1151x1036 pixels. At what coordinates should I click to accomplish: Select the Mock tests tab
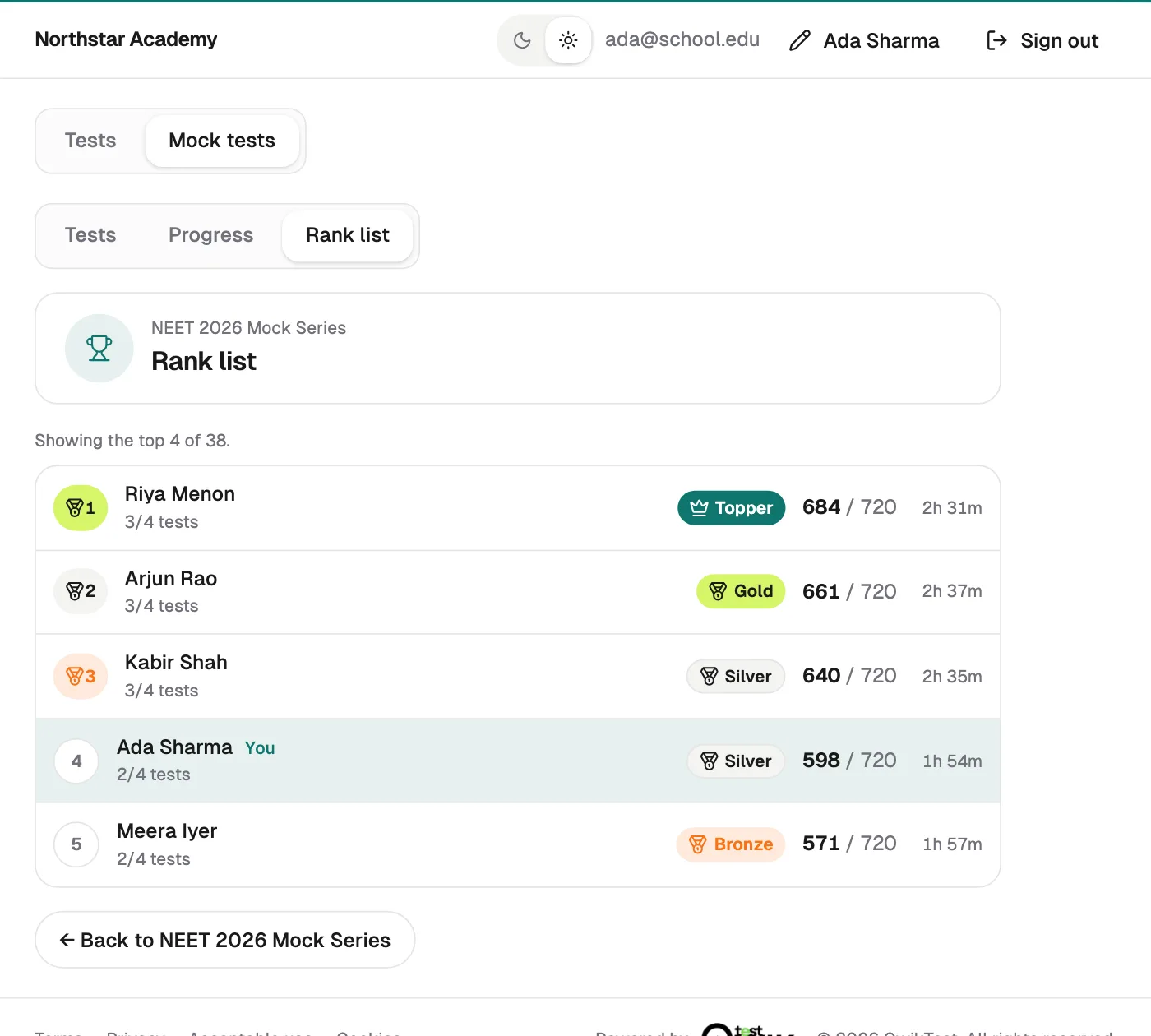pos(222,141)
